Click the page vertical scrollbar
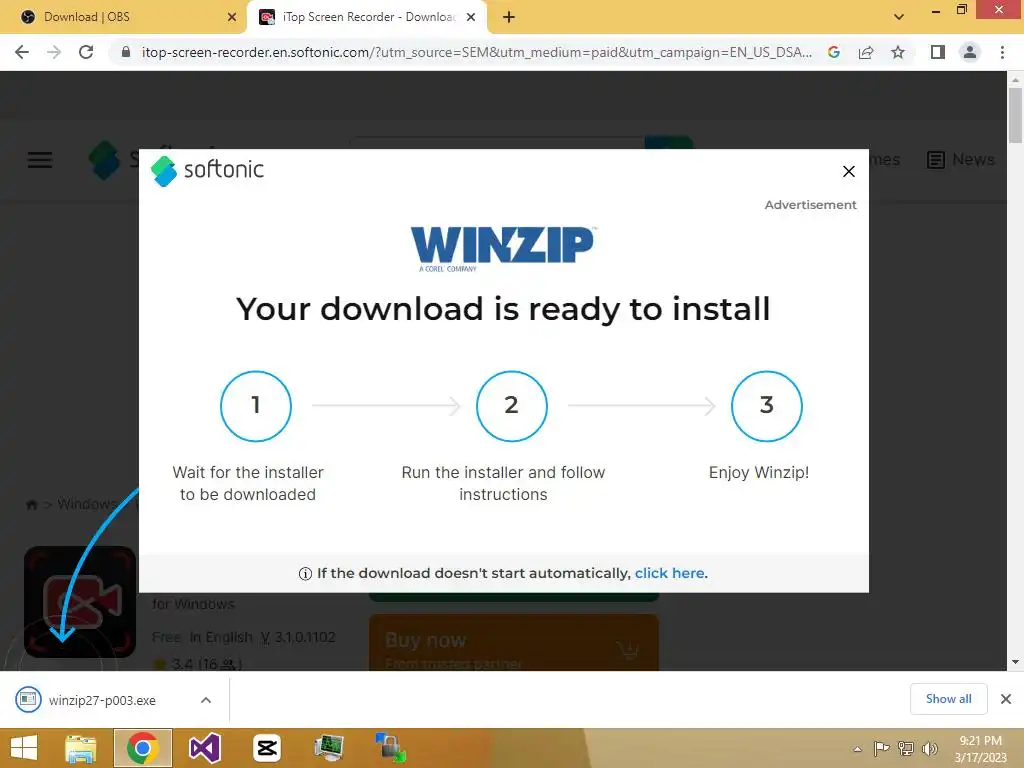This screenshot has height=768, width=1024. [1015, 115]
